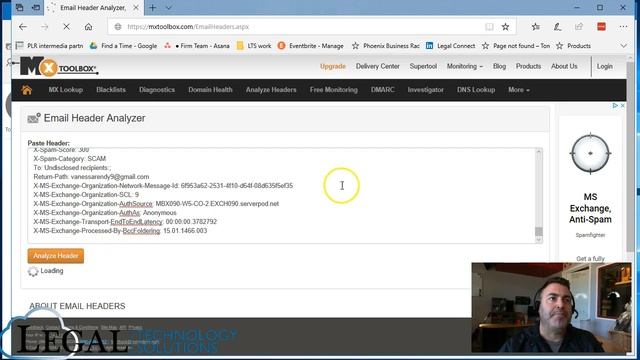Select the Diagnostics nav tab

[x=157, y=90]
